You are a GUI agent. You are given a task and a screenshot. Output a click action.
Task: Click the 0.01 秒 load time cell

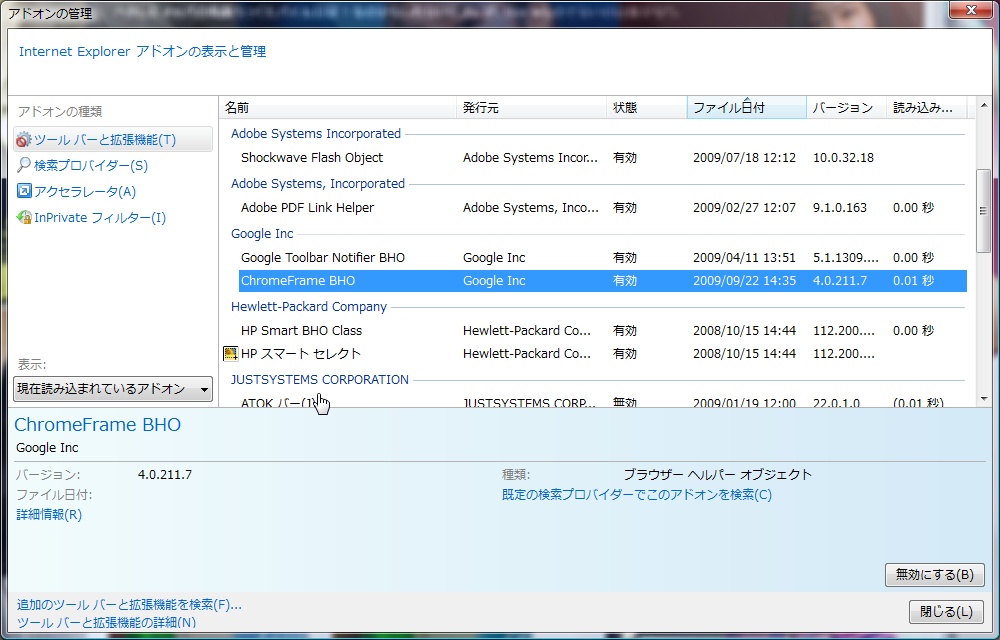913,280
